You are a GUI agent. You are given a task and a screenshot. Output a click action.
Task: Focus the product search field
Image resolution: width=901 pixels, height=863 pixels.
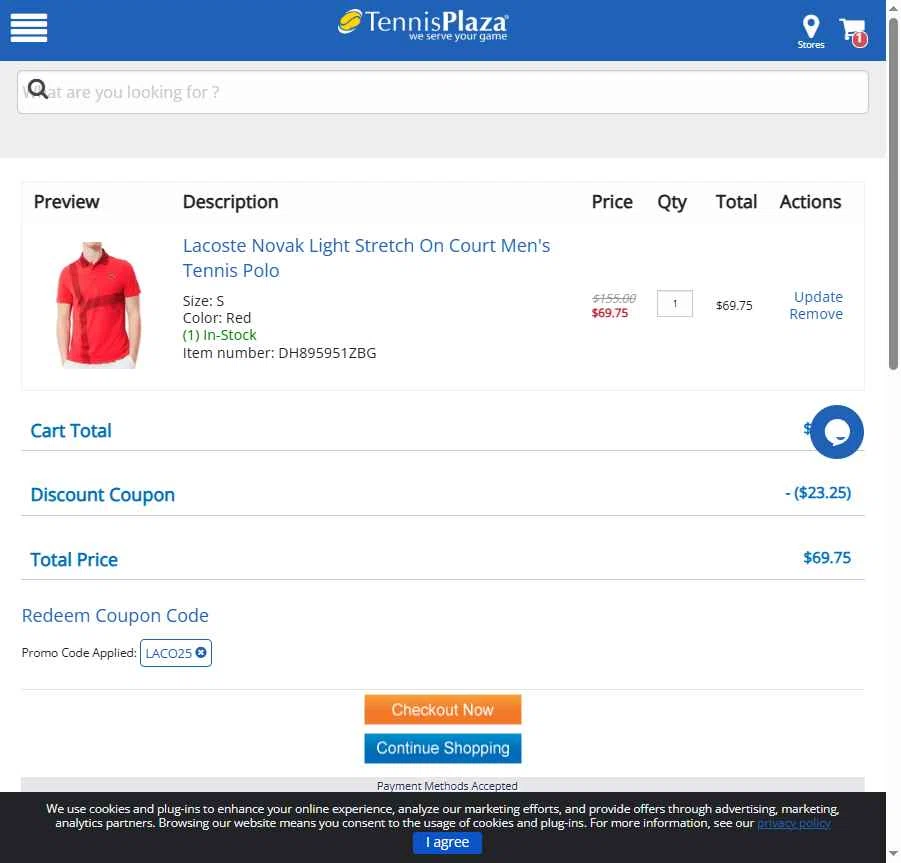coord(442,92)
